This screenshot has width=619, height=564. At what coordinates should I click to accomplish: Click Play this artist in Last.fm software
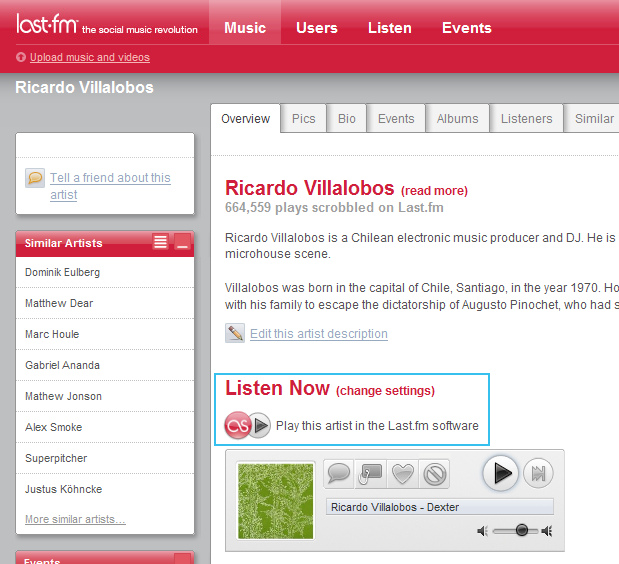pyautogui.click(x=377, y=425)
